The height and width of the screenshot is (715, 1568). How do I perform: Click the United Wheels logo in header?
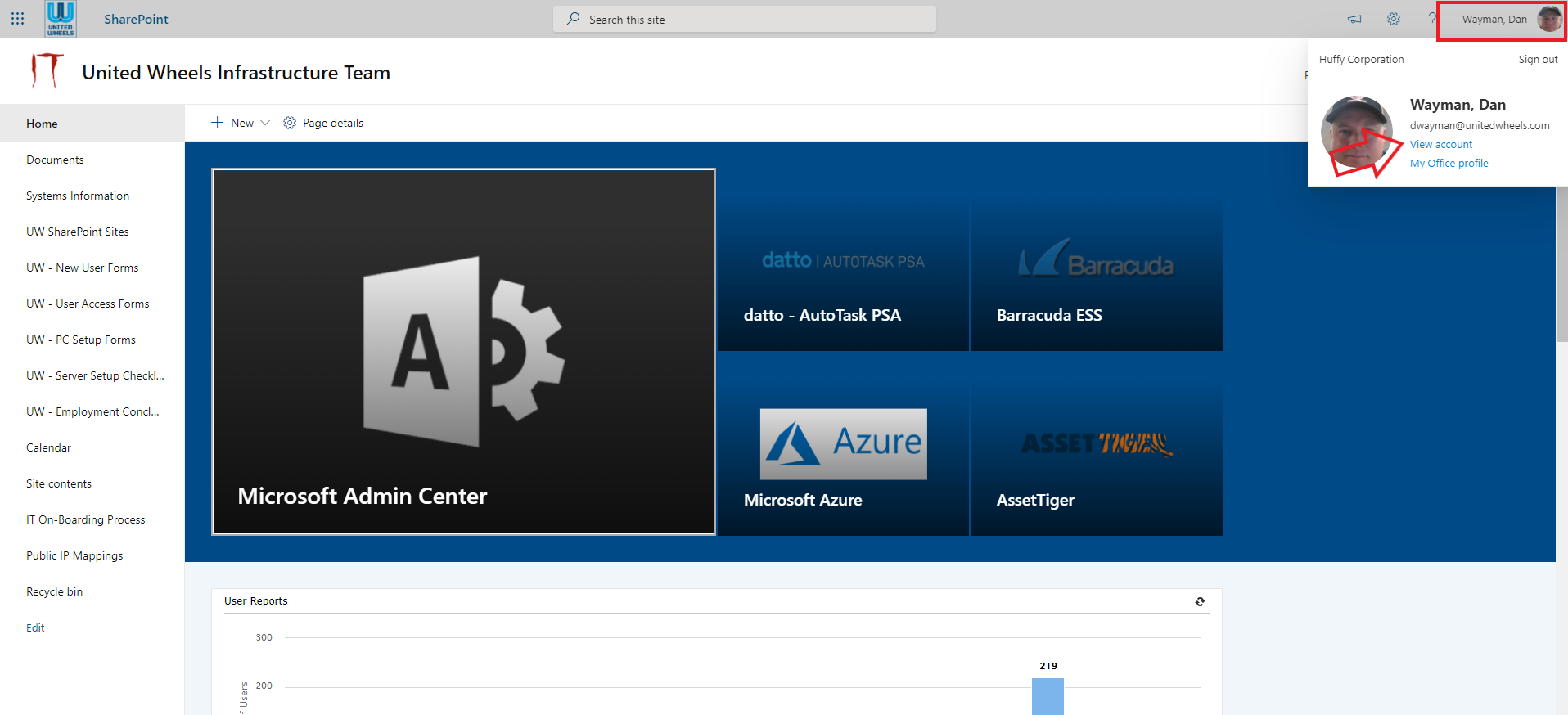click(x=61, y=19)
